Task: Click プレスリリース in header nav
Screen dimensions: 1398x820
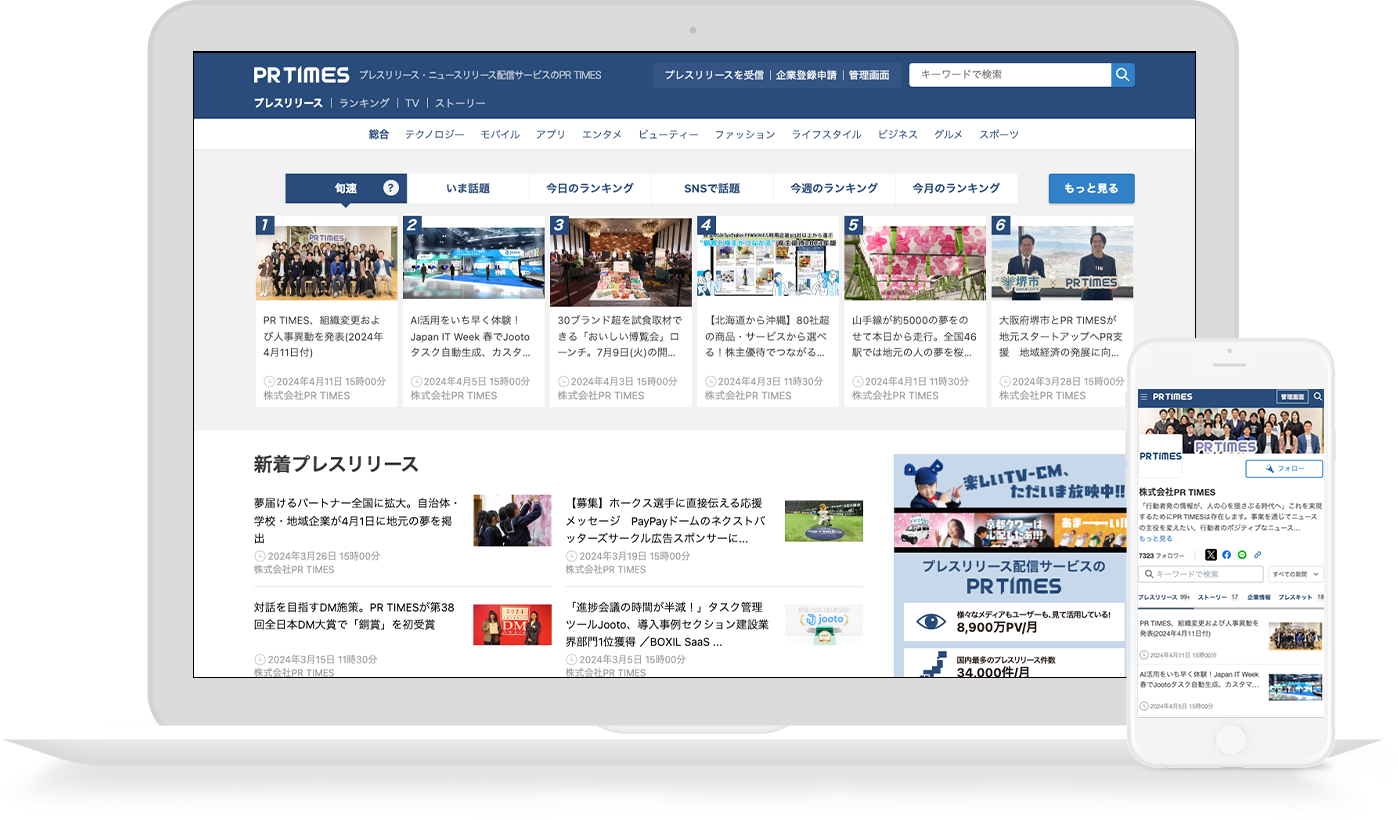Action: point(288,103)
